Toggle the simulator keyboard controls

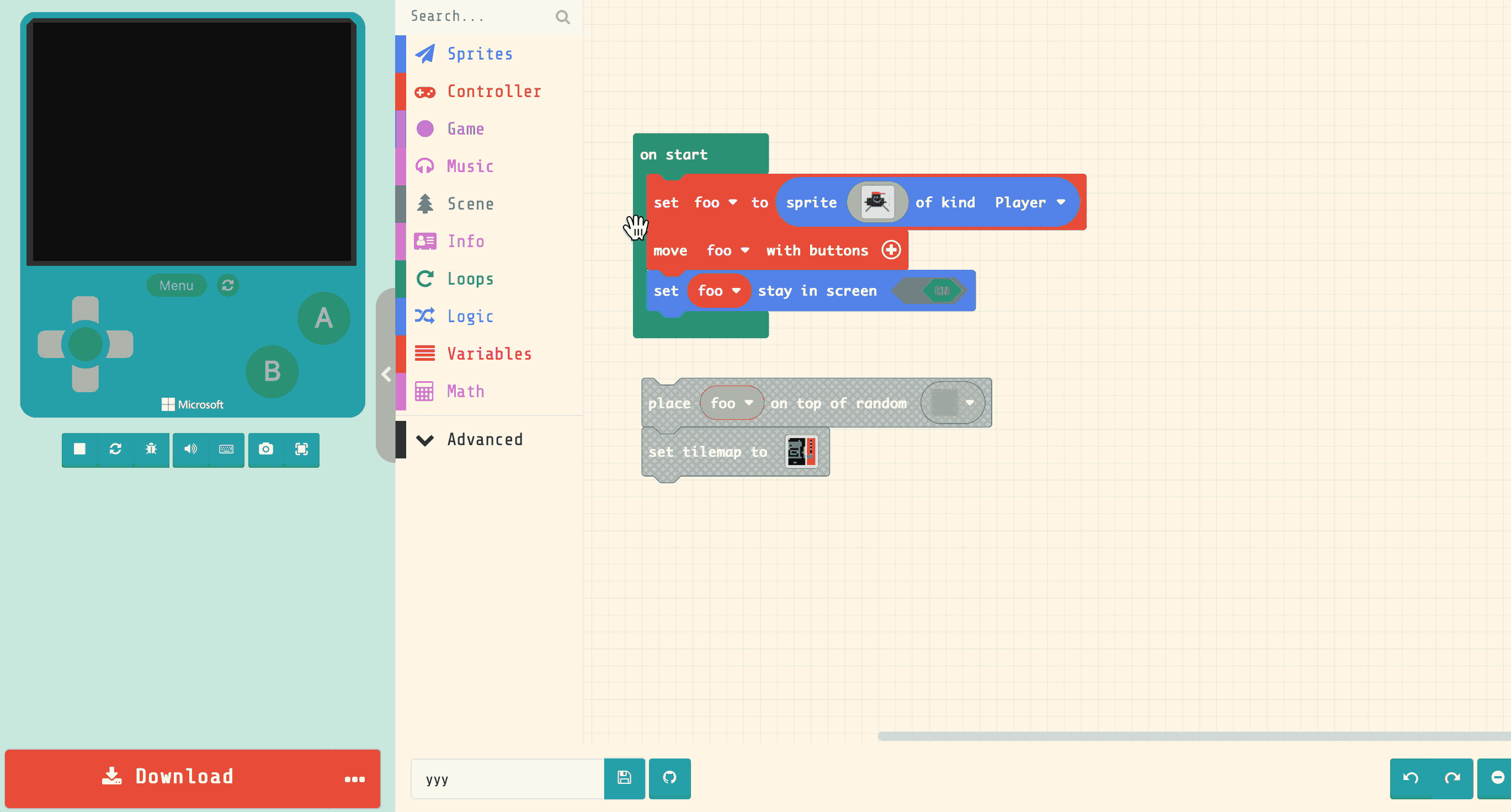pos(226,449)
